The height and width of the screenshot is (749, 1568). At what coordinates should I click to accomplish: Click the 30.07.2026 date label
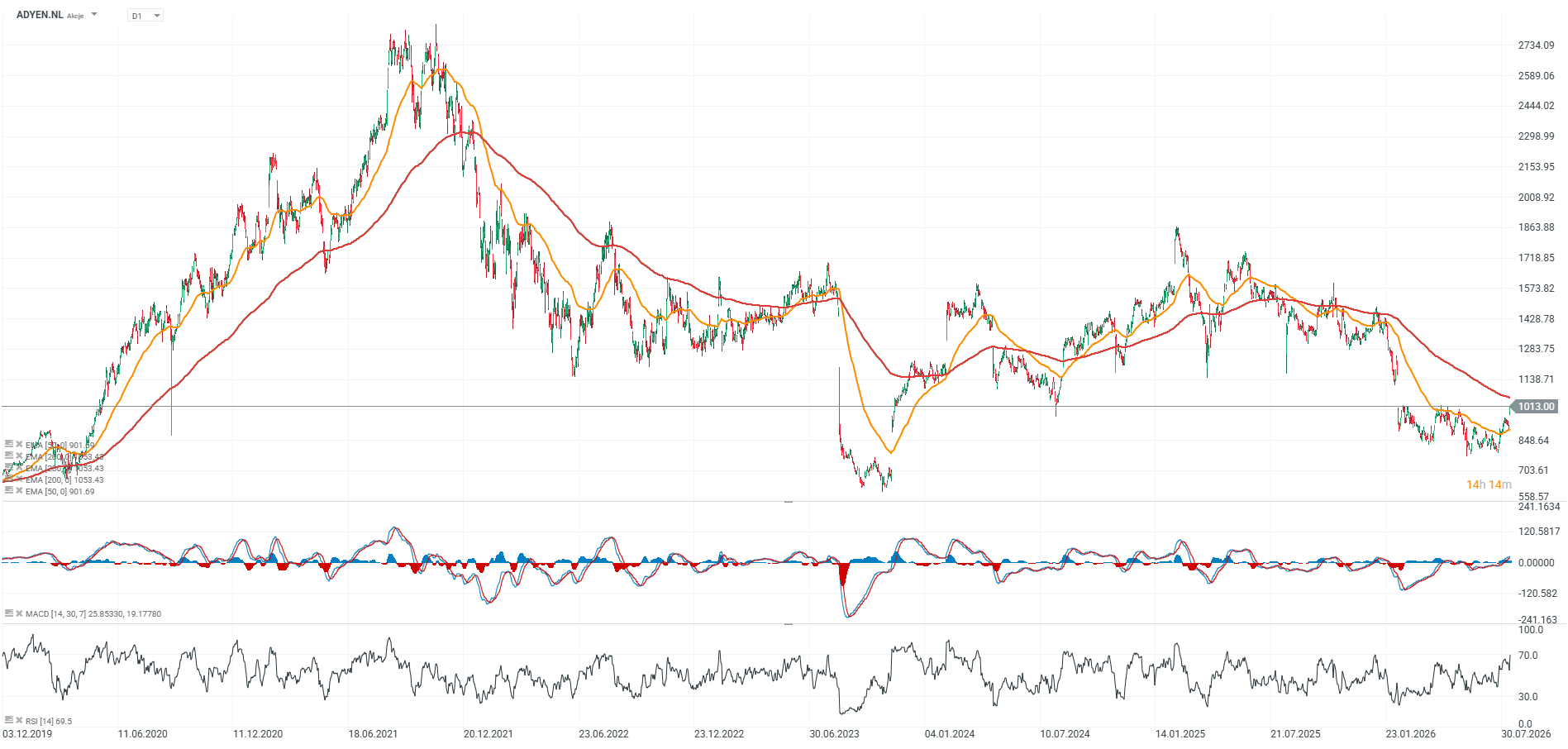(1526, 734)
